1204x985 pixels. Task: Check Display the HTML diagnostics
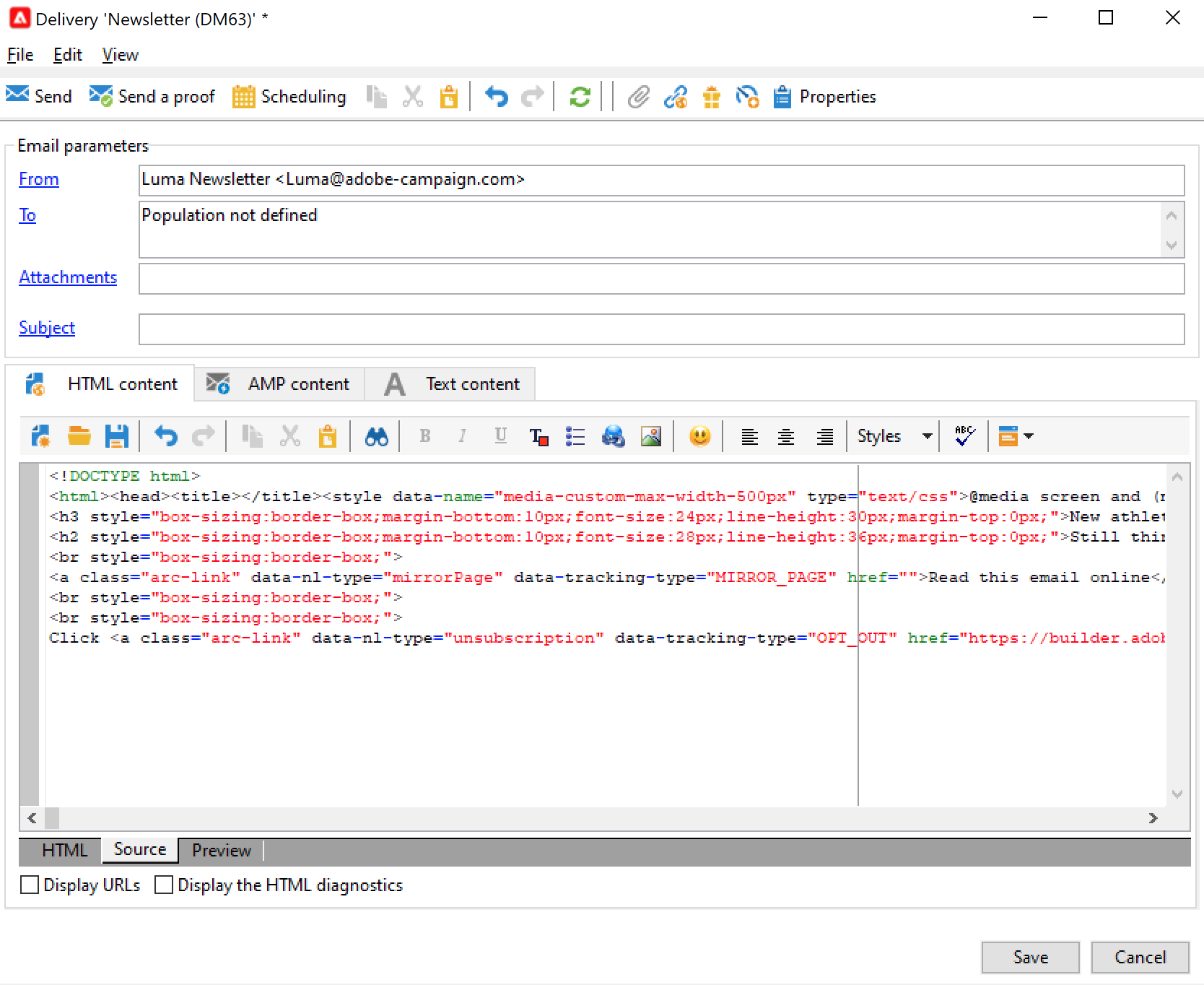click(x=164, y=885)
